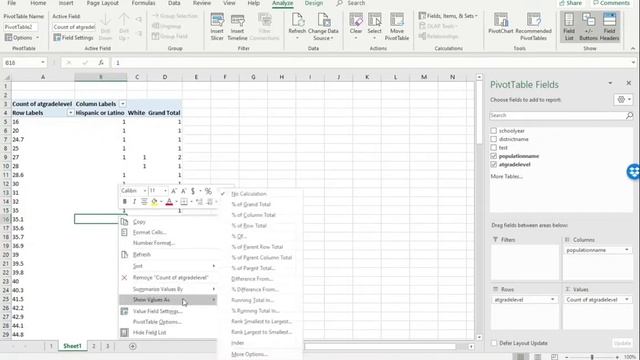Uncheck the atgradelevel field checkbox
Viewport: 640px width, 360px height.
pyautogui.click(x=493, y=164)
